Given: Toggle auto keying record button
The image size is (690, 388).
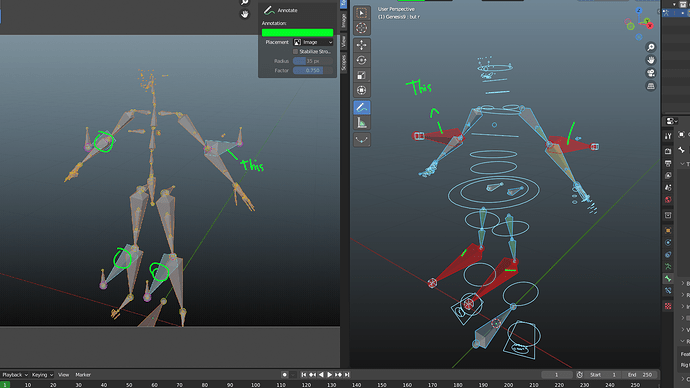Looking at the screenshot, I should [x=284, y=375].
